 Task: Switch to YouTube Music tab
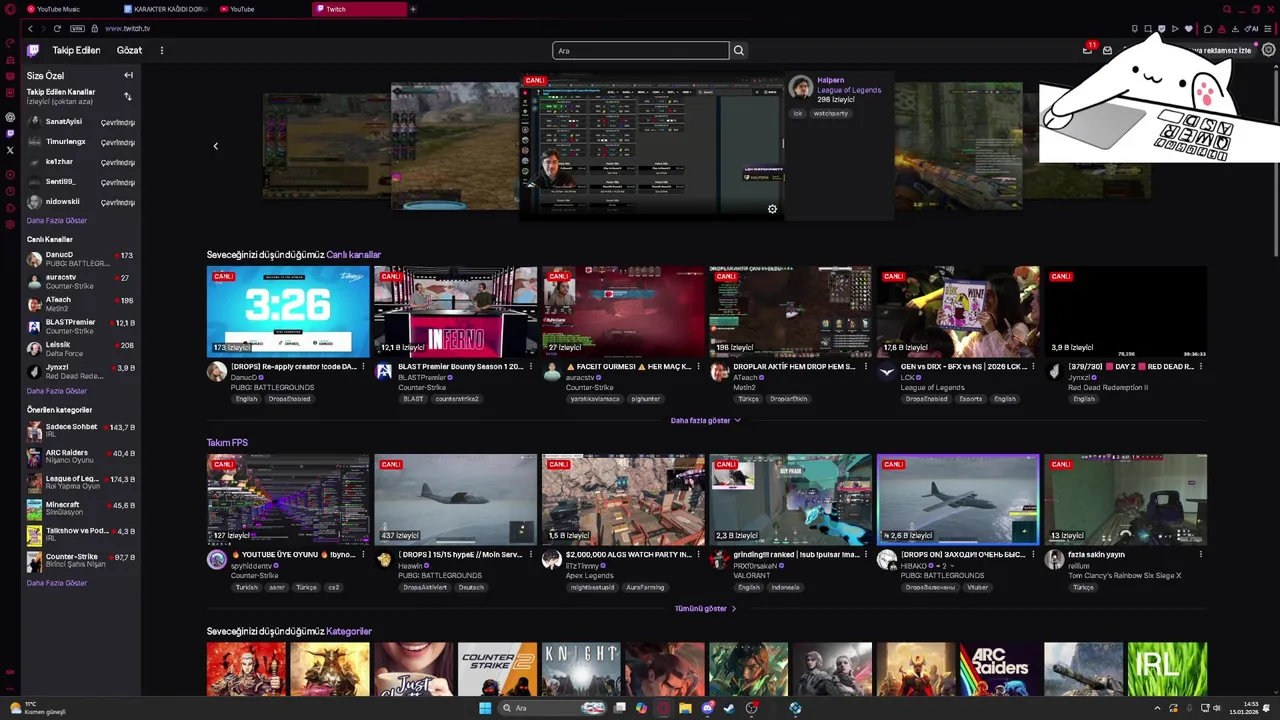[x=68, y=9]
